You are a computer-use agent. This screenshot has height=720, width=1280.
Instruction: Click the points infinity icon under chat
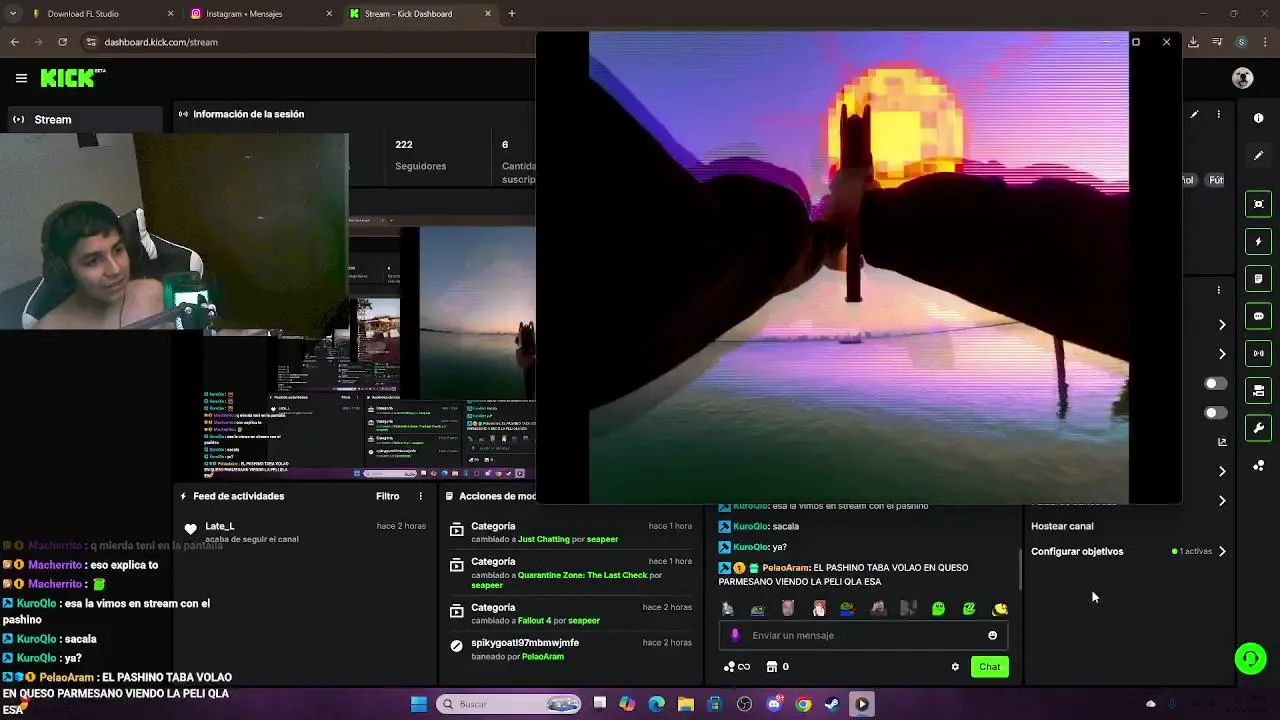tap(737, 667)
